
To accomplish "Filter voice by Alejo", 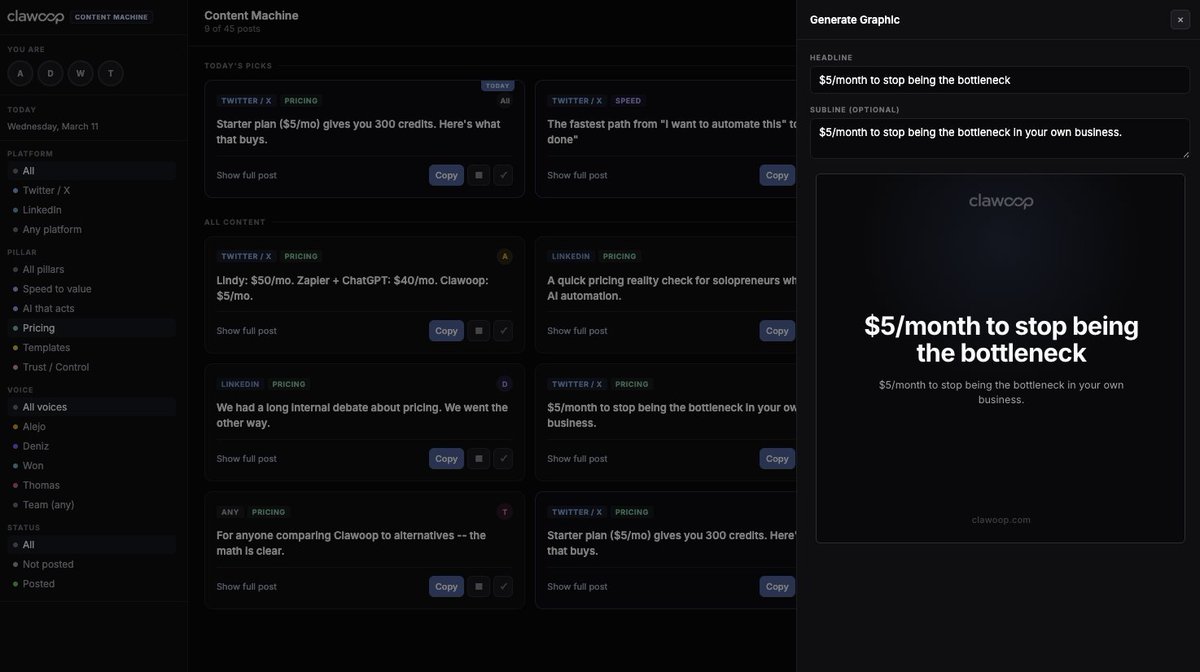I will tap(92, 426).
